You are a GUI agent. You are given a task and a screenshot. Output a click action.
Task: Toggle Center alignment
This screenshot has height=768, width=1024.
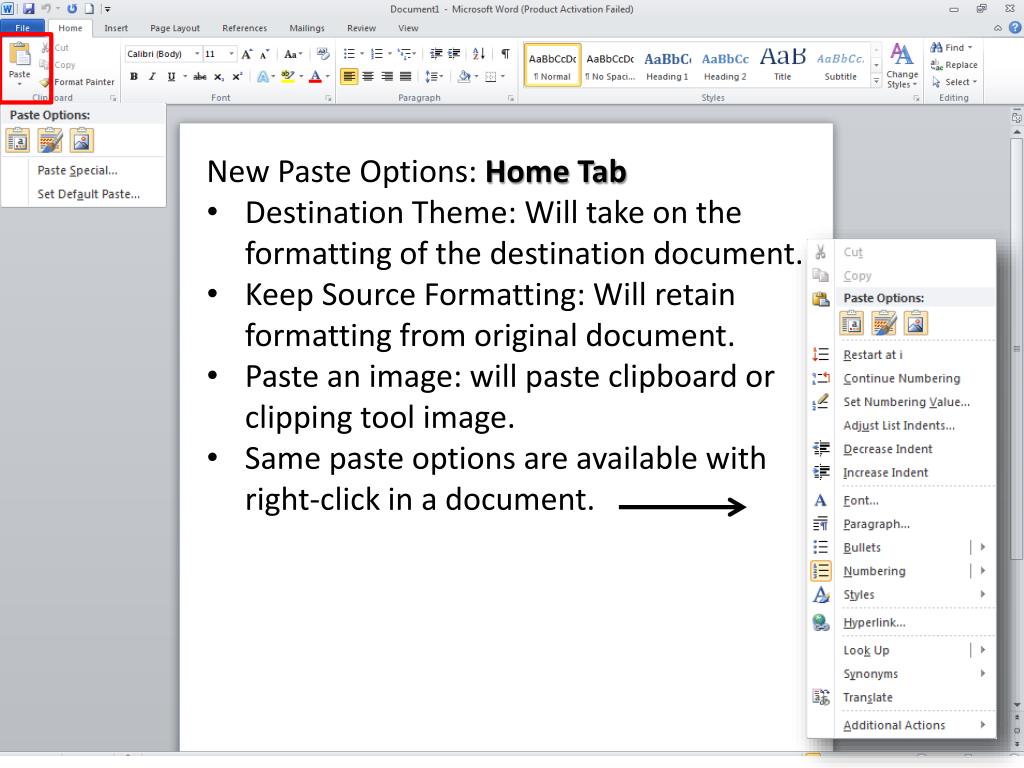[368, 76]
